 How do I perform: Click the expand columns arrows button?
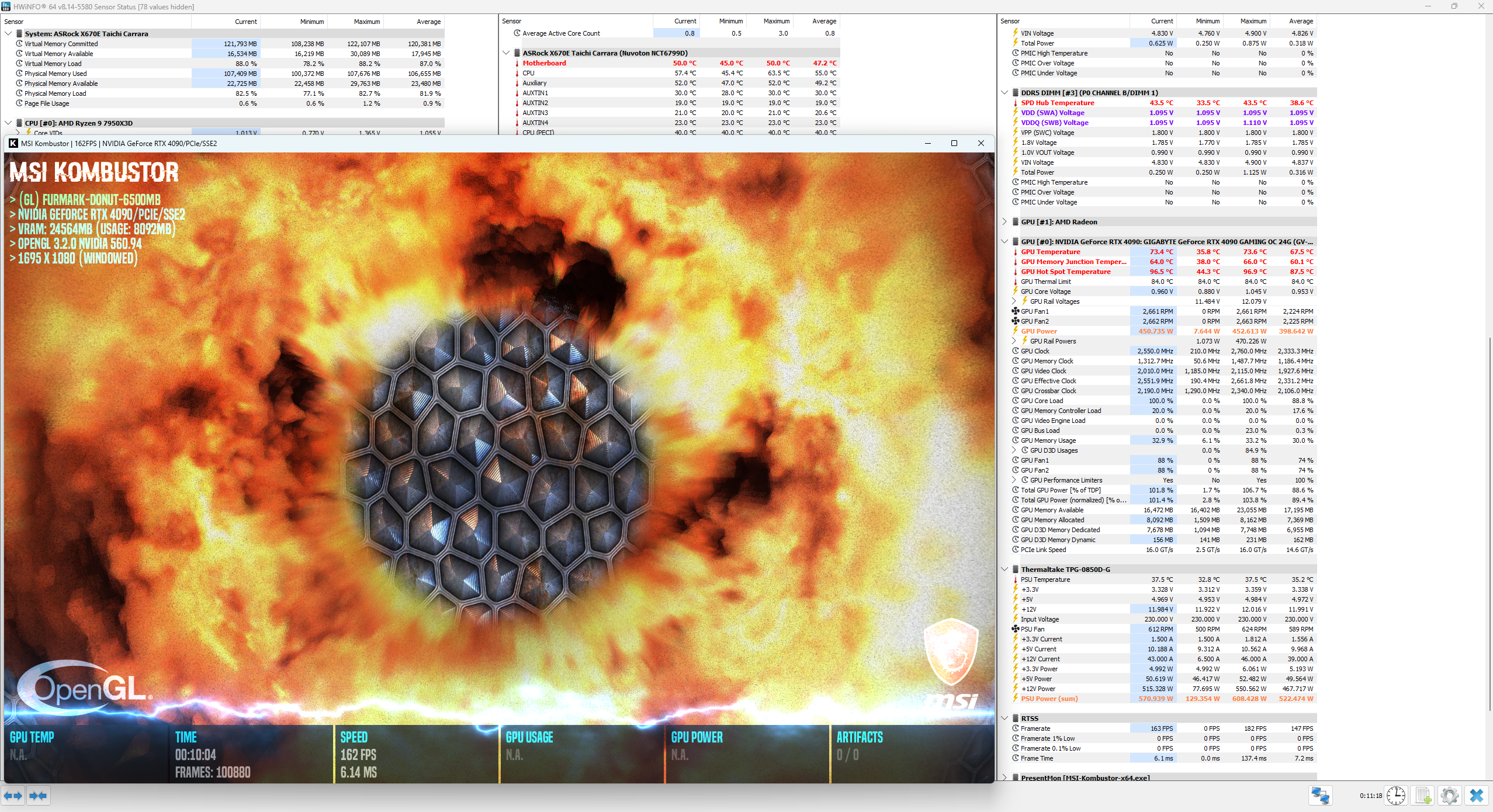pos(13,796)
